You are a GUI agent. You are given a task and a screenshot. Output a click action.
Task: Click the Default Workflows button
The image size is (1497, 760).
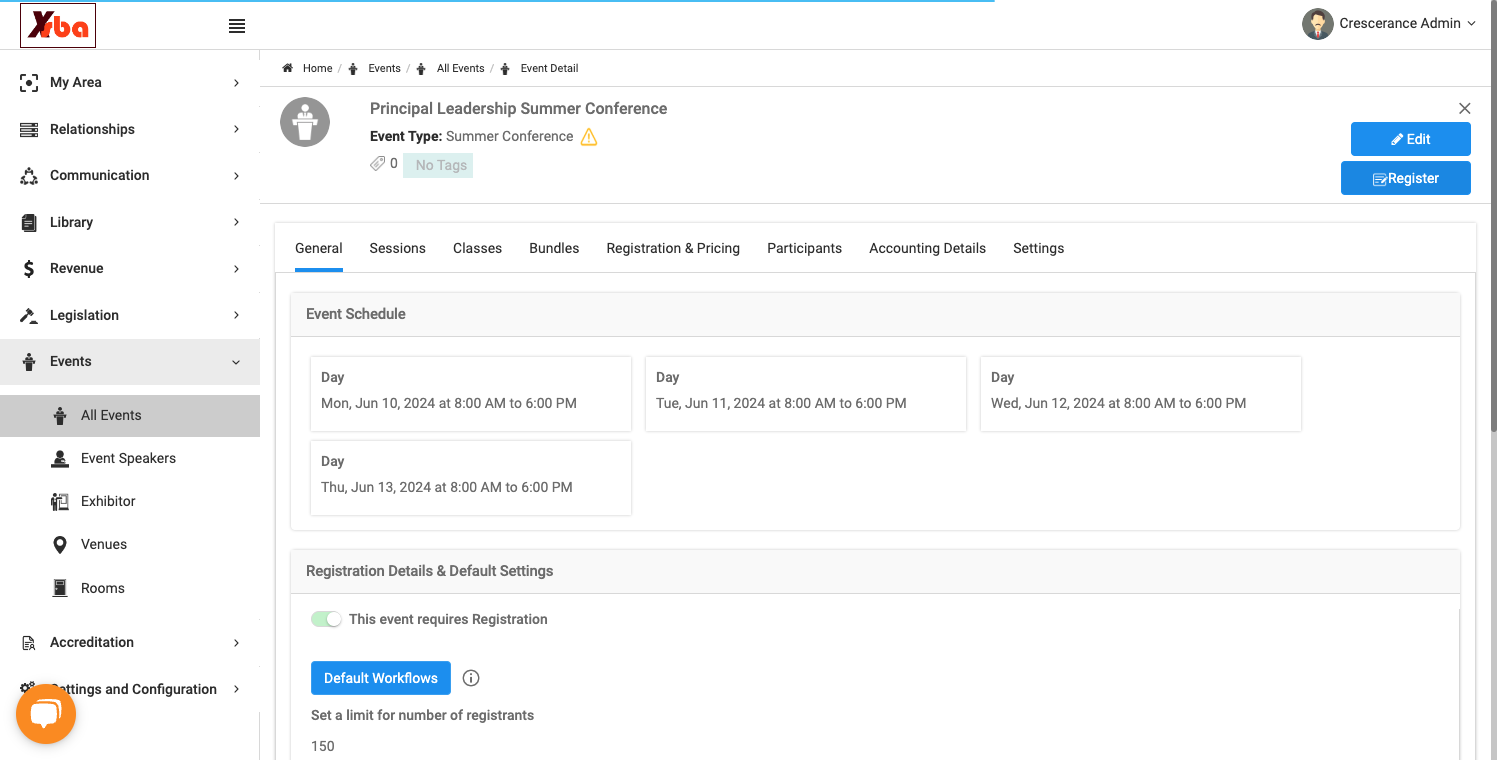(381, 678)
